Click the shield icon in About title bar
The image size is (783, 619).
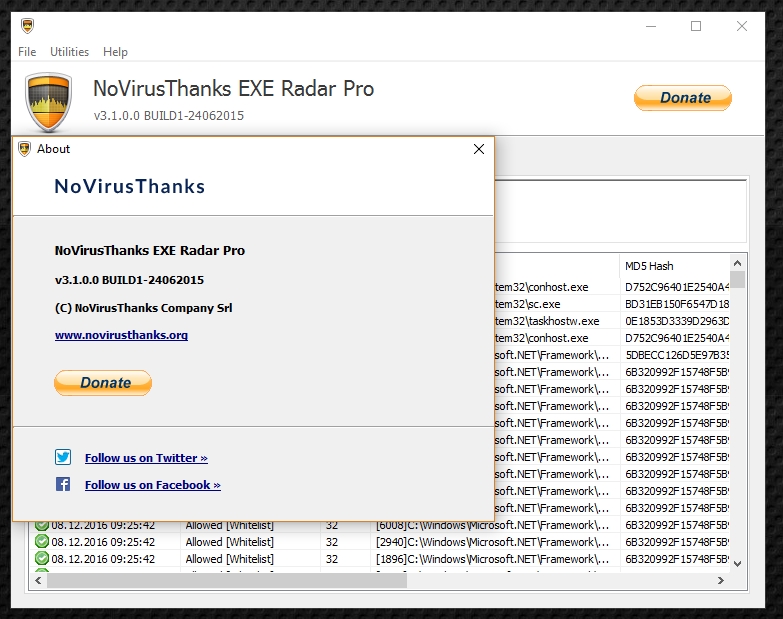click(24, 149)
